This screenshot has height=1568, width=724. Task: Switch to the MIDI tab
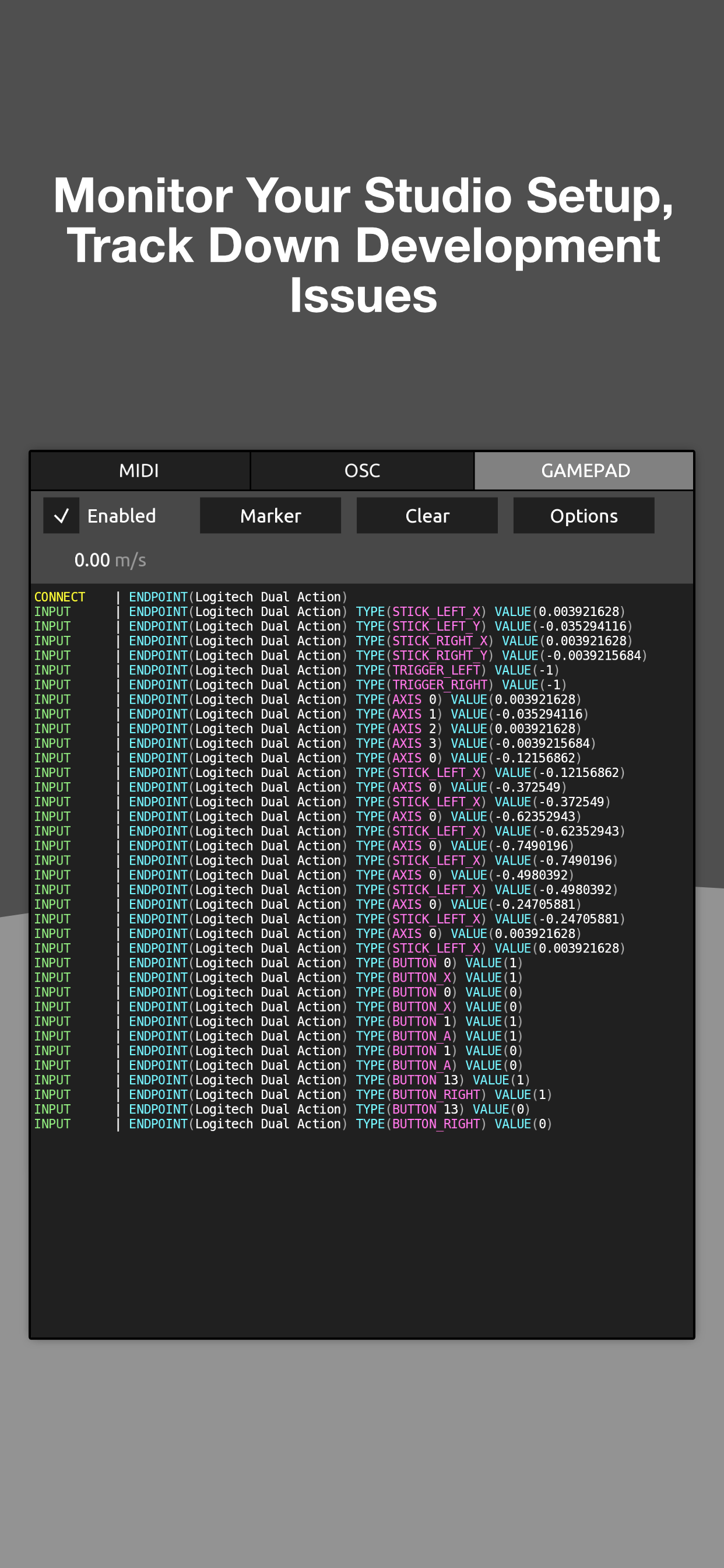pos(139,471)
